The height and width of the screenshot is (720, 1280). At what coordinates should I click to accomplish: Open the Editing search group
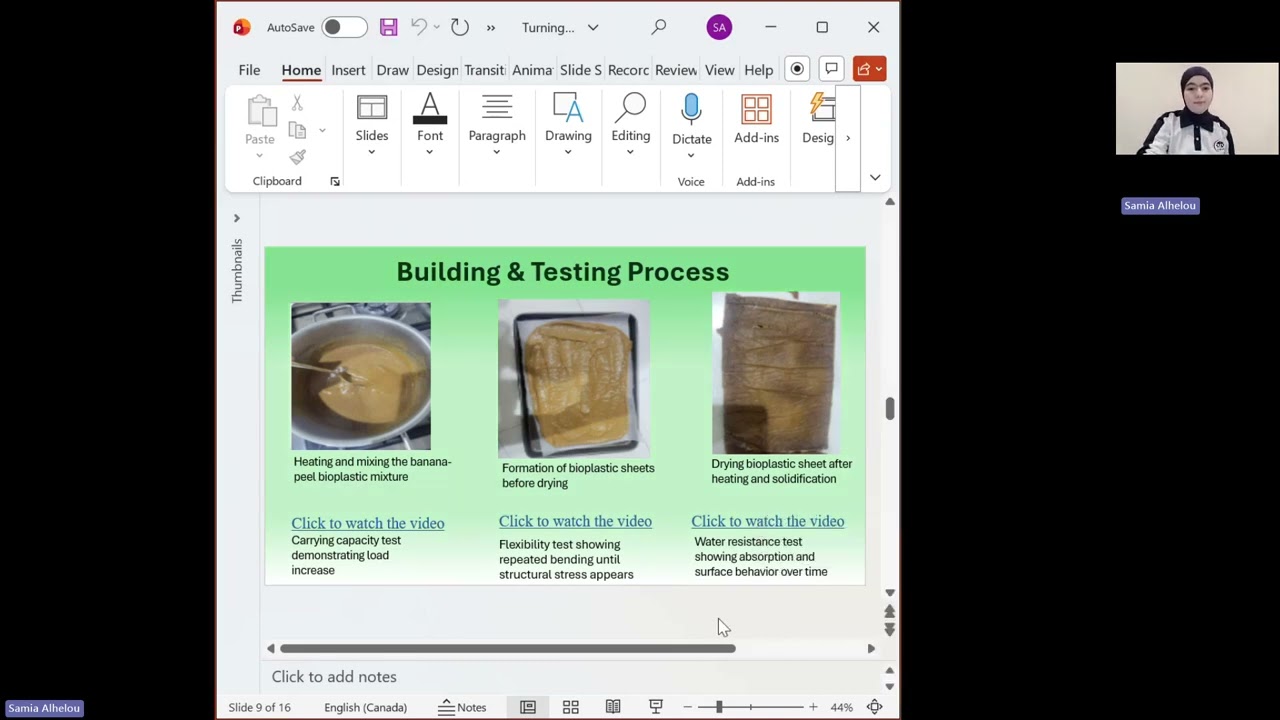coord(631,109)
